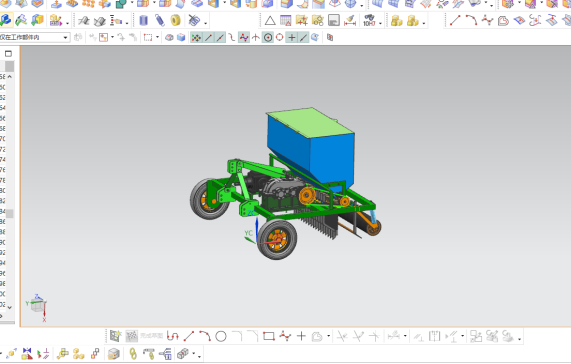
Task: Expand dropdown beside the yellow assembly icons
Action: click(x=424, y=23)
